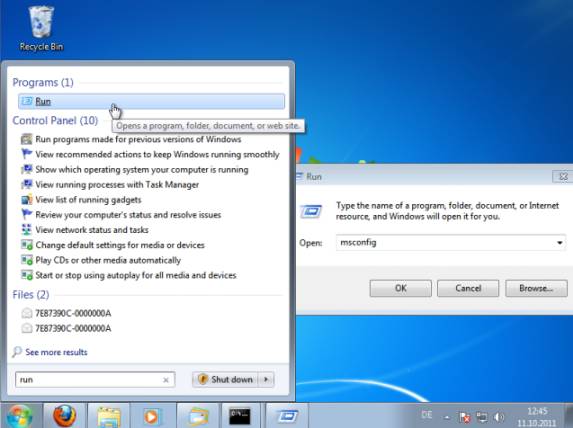
Task: Click the Open field containing msconfig
Action: tap(444, 243)
